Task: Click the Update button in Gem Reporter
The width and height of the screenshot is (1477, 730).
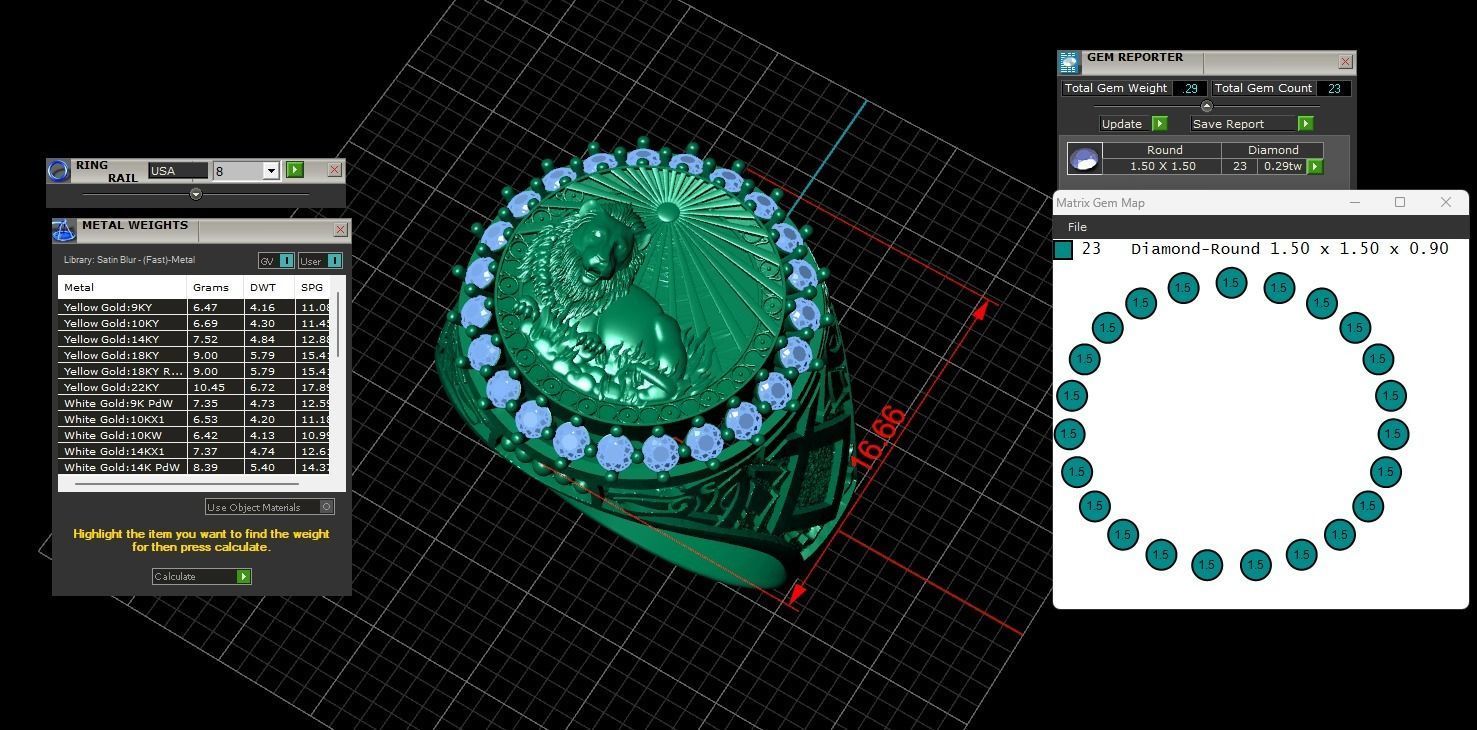Action: 1133,124
